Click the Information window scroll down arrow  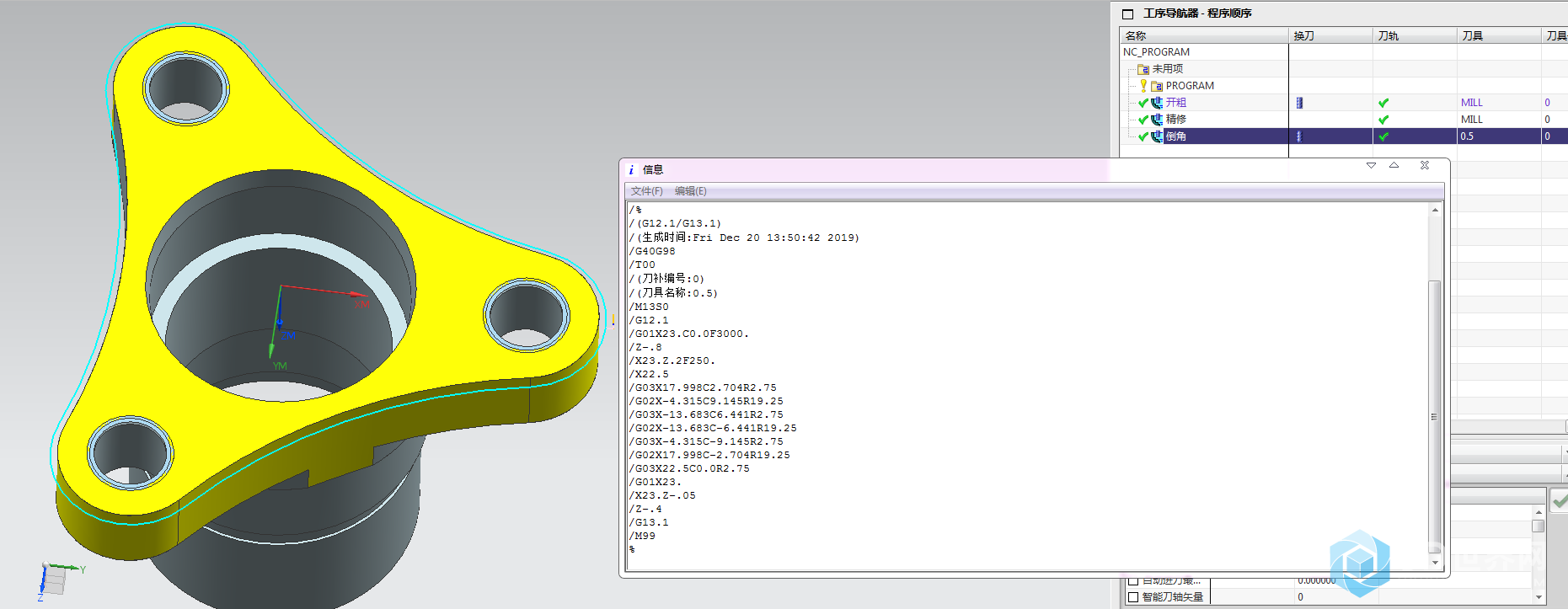[1434, 562]
